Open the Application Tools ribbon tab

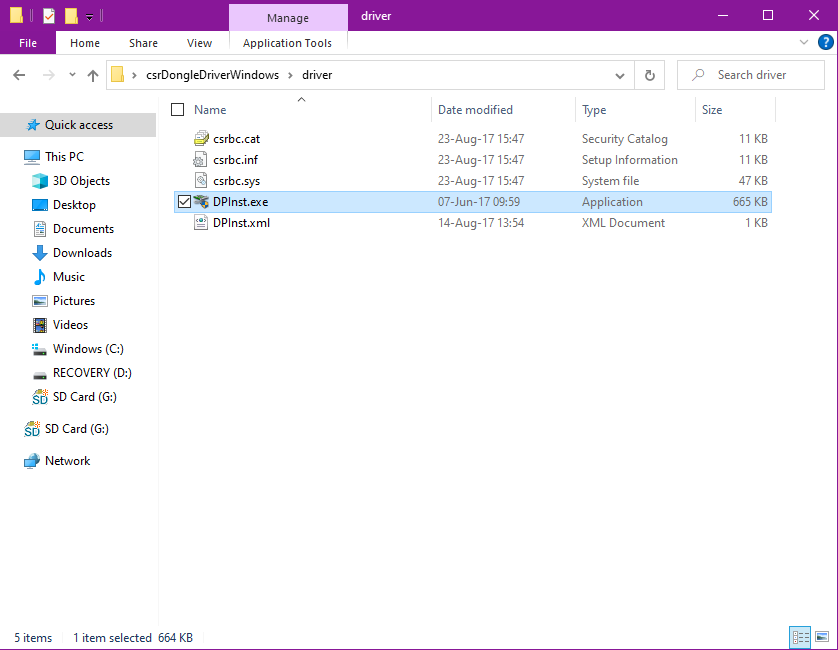[288, 43]
